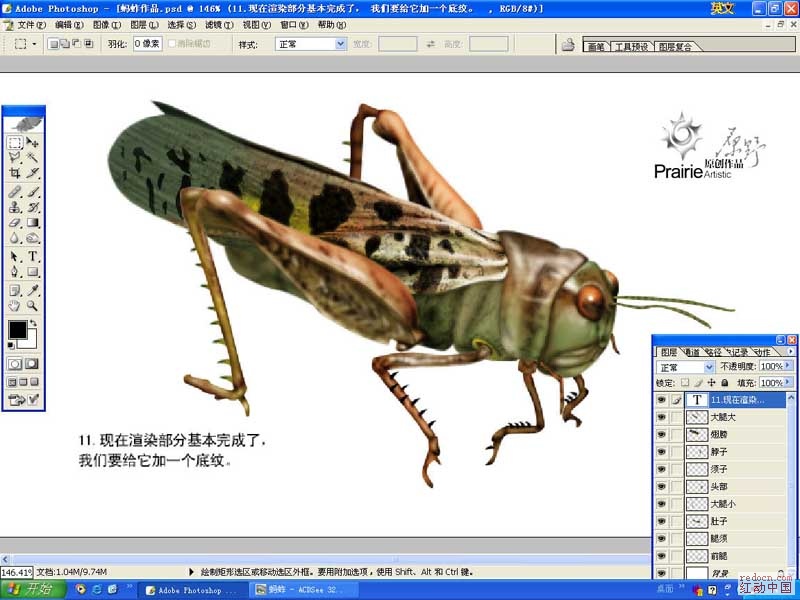Image resolution: width=800 pixels, height=600 pixels.
Task: Switch to the 路径 paths tab
Action: (714, 352)
